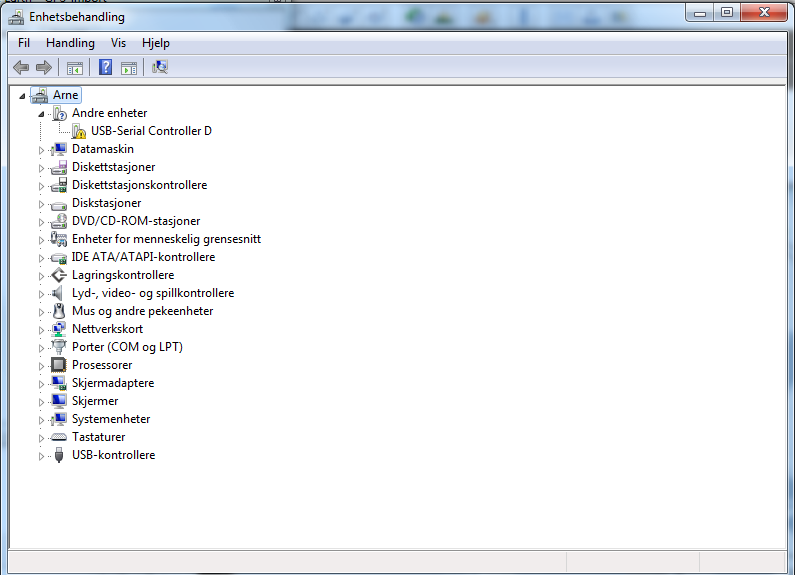Click the Skjermadaptere icon
The height and width of the screenshot is (575, 795).
click(59, 383)
